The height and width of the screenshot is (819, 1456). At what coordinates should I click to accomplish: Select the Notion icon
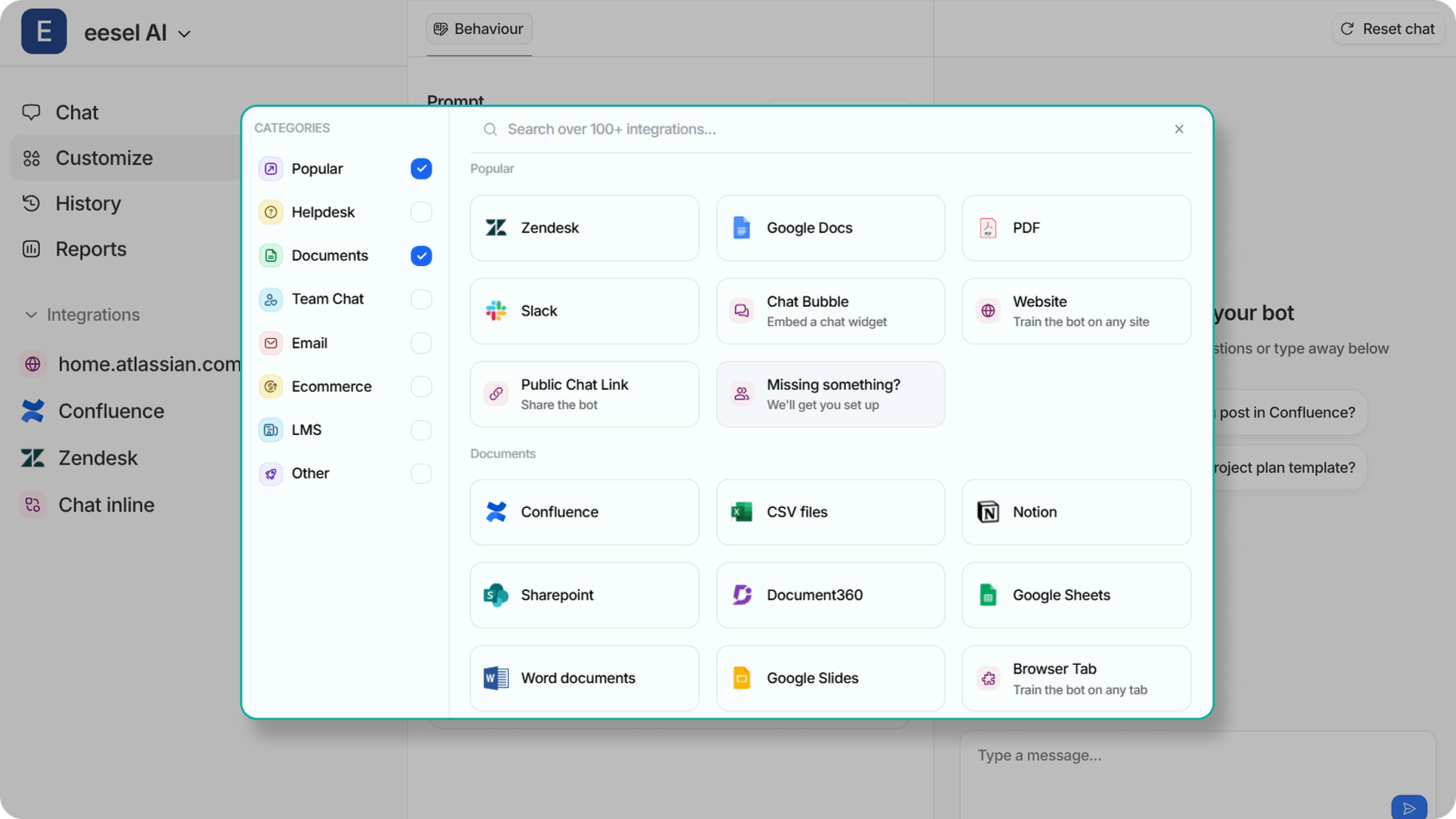pyautogui.click(x=988, y=512)
